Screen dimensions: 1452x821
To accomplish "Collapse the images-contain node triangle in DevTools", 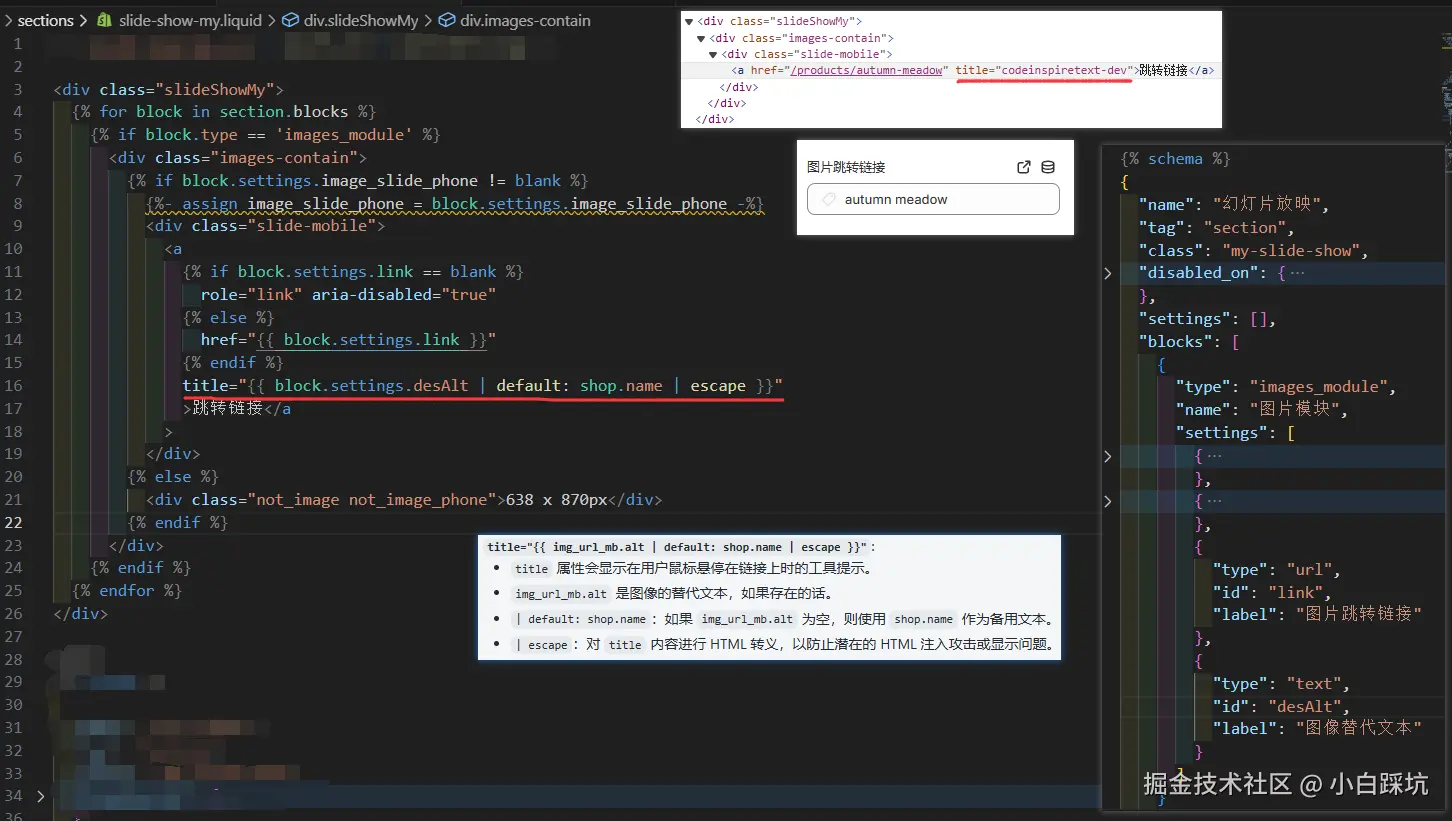I will 701,38.
